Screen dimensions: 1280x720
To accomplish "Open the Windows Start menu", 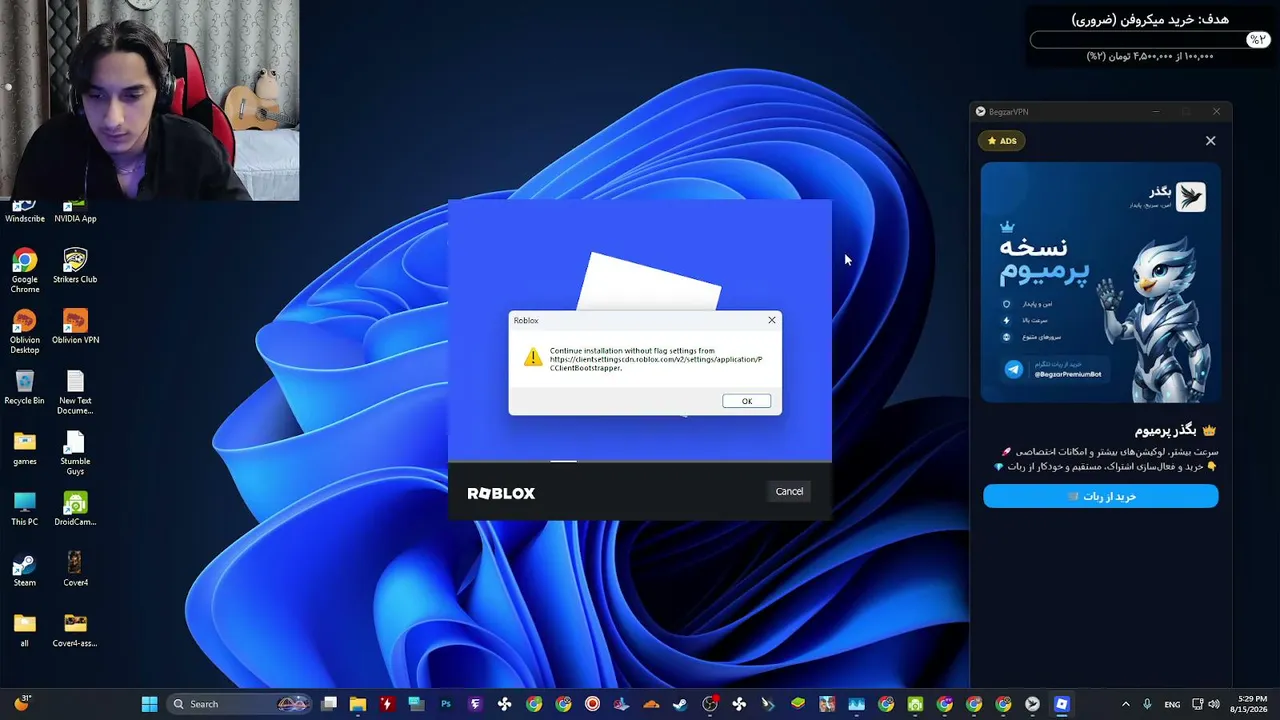I will point(149,704).
